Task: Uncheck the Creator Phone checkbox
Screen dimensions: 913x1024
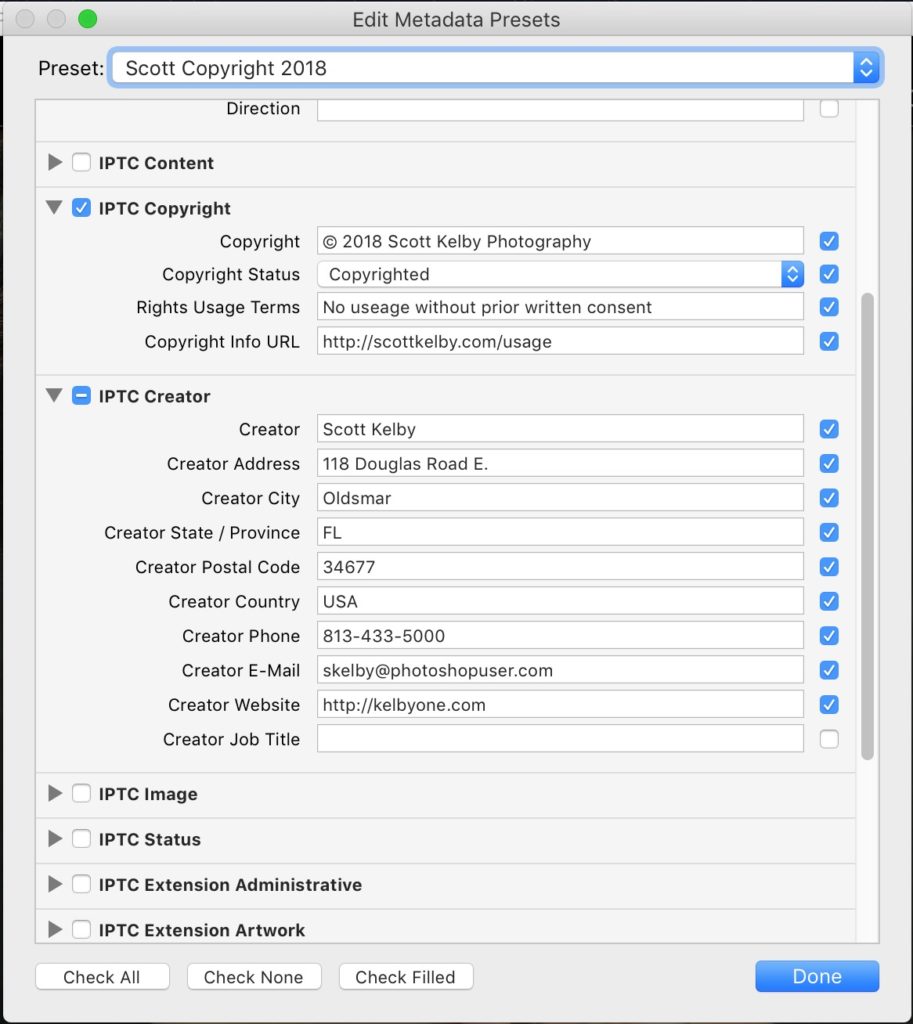Action: tap(829, 635)
